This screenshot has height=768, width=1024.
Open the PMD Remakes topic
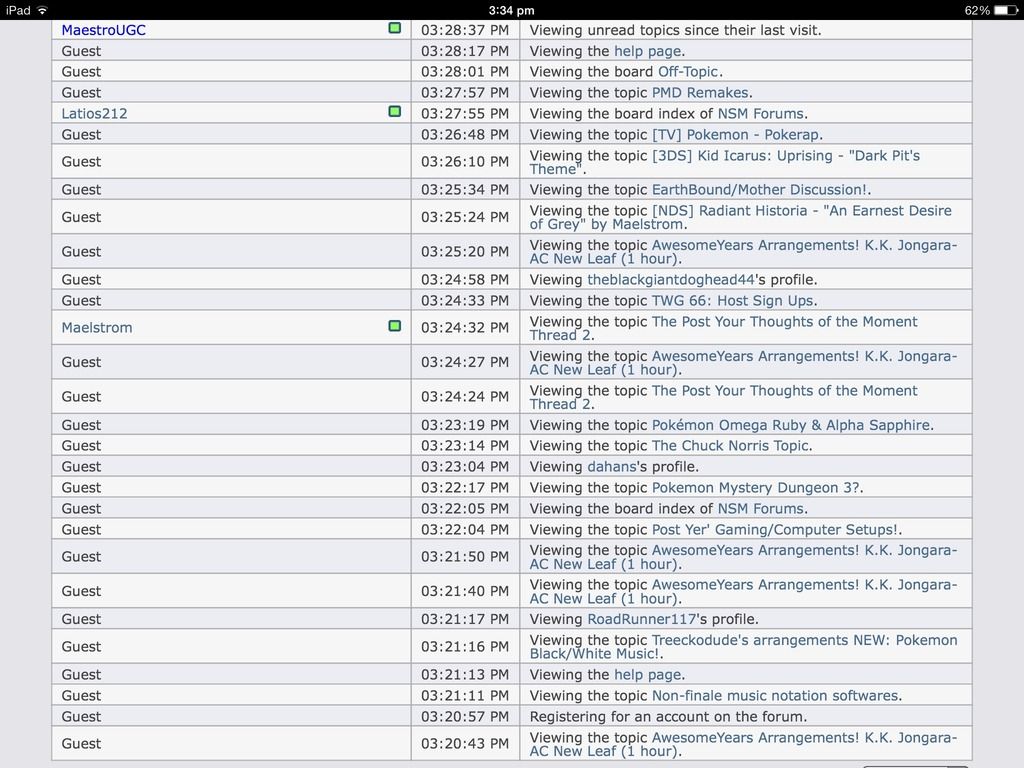click(700, 93)
